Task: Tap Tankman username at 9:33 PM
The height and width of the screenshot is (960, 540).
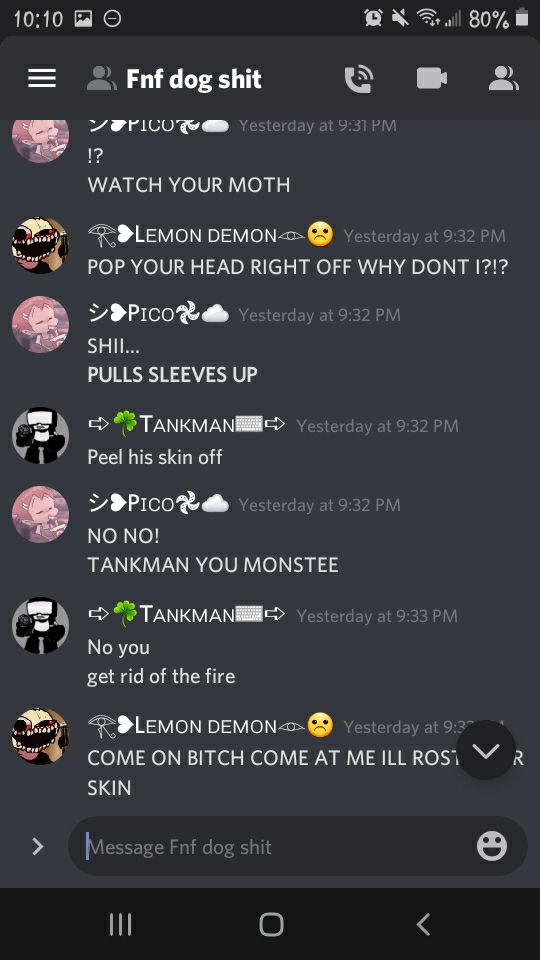Action: click(187, 613)
